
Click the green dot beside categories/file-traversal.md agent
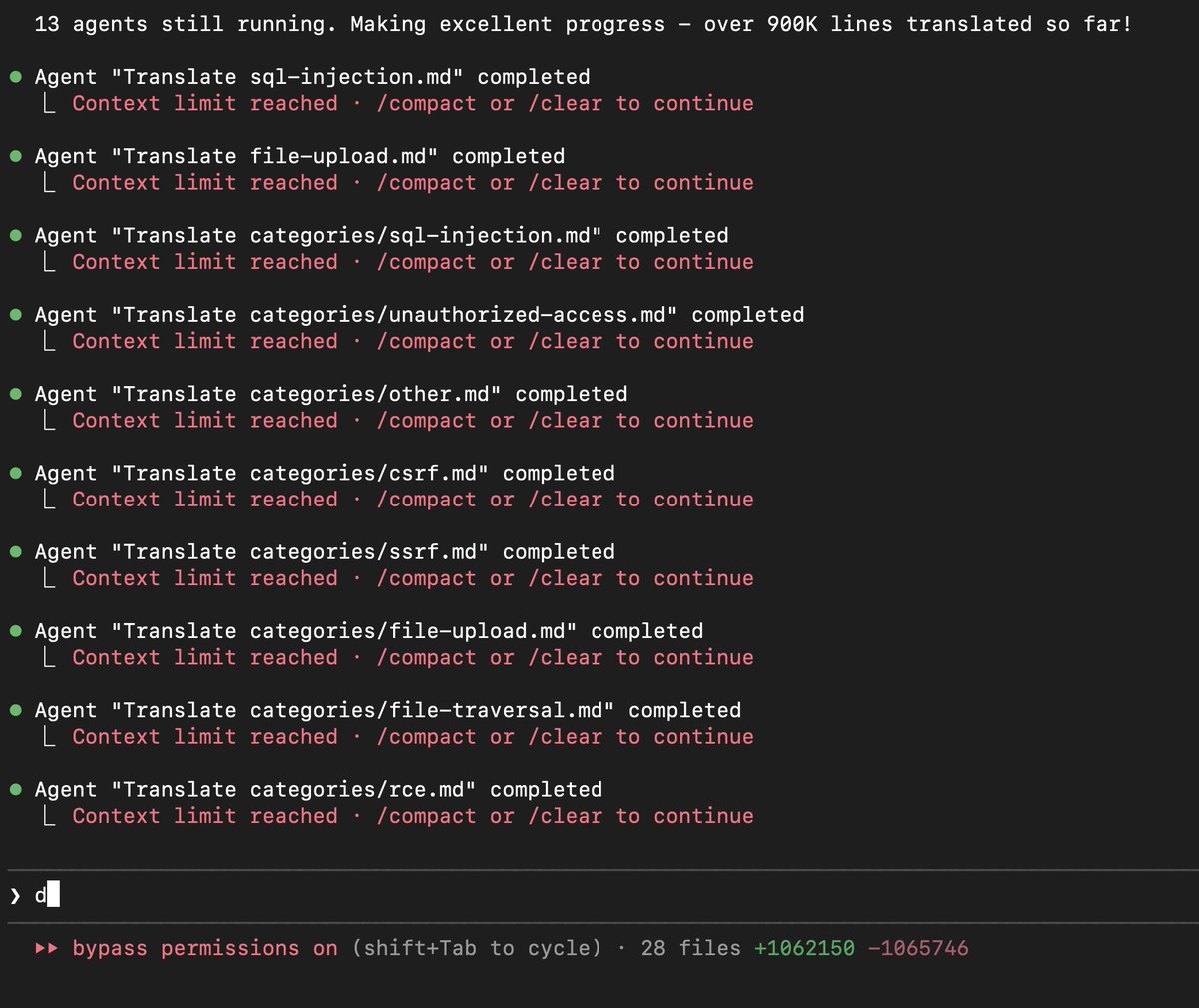click(15, 710)
